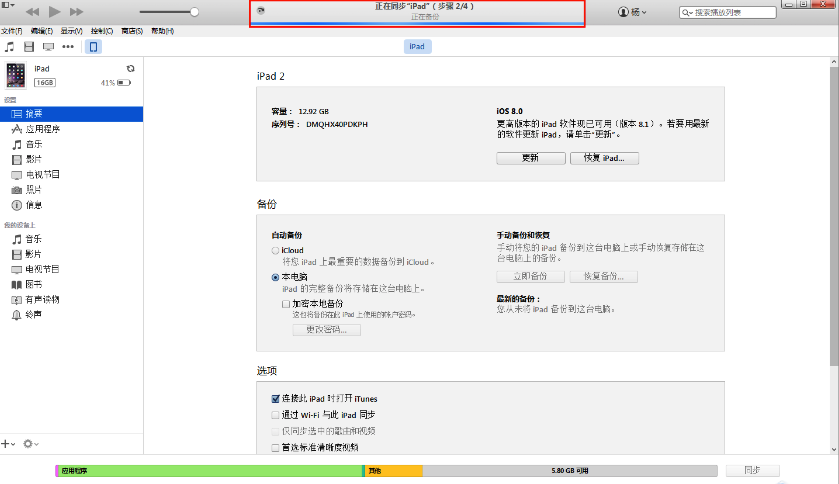
Task: Open the Movies library icon in toolbar
Action: [x=29, y=47]
